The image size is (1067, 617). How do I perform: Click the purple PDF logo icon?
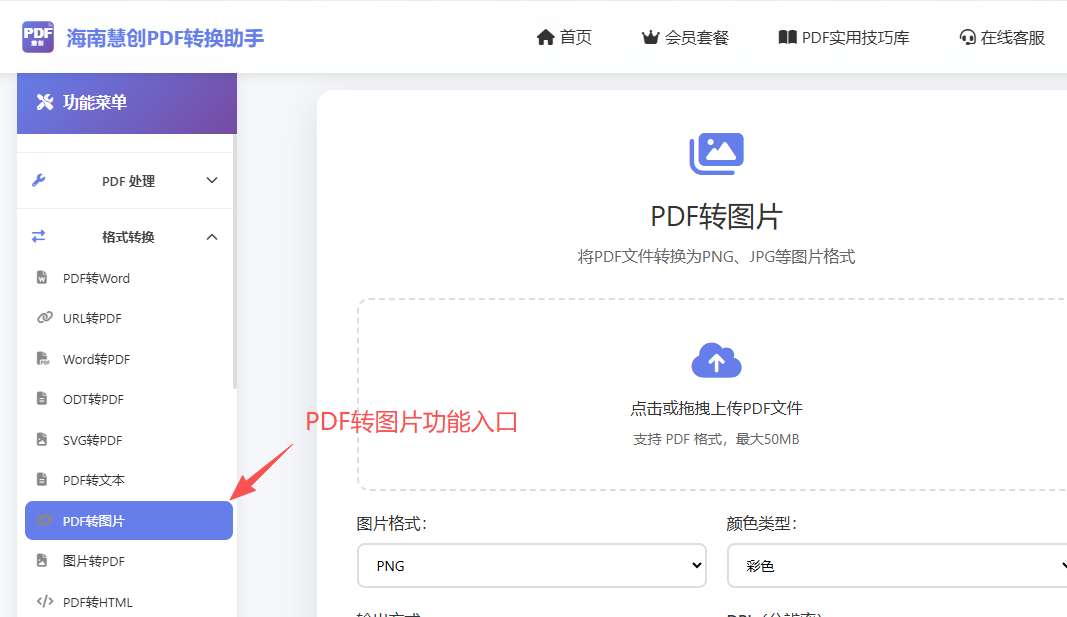pos(38,37)
